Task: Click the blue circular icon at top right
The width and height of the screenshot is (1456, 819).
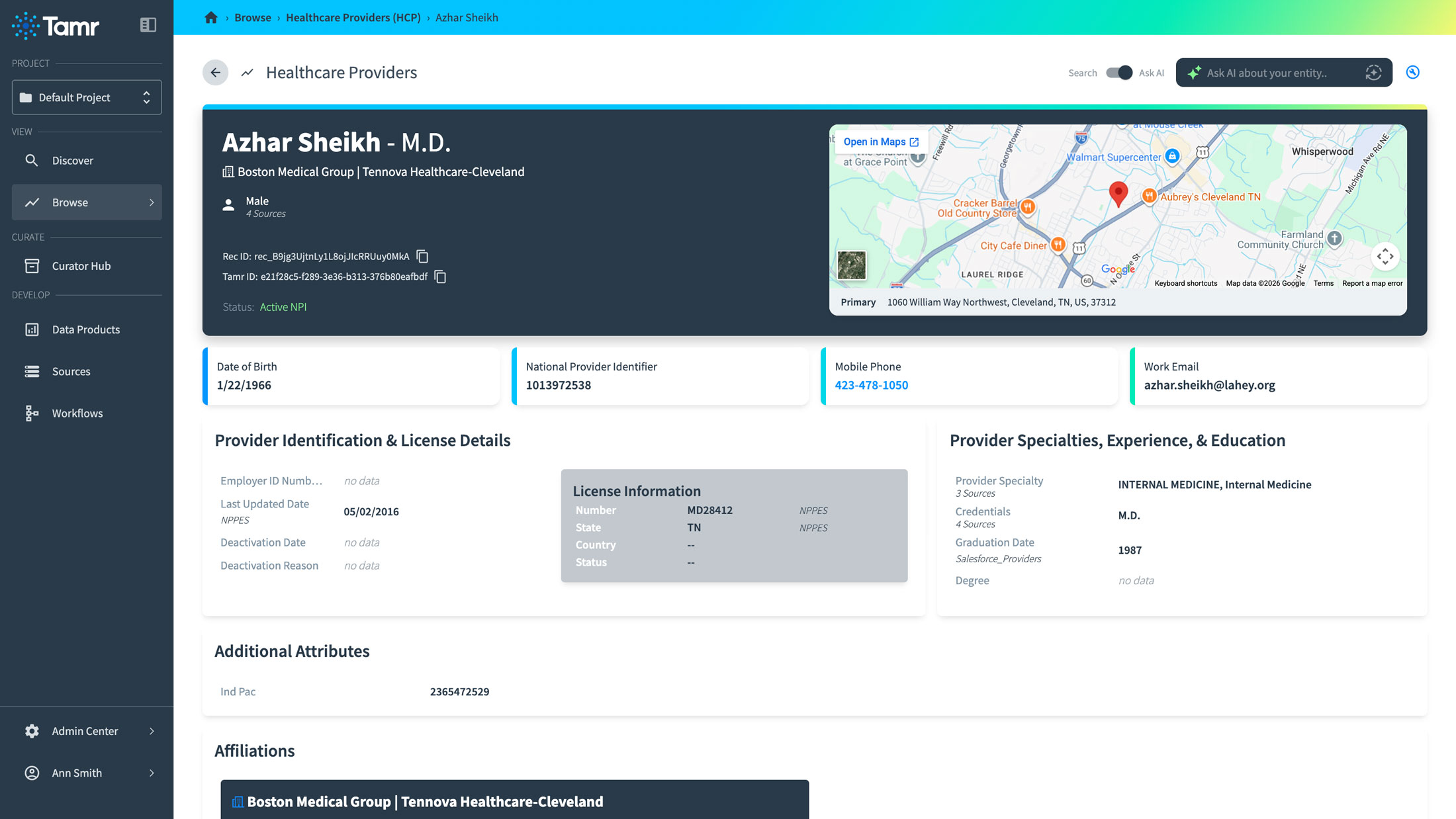Action: point(1413,73)
